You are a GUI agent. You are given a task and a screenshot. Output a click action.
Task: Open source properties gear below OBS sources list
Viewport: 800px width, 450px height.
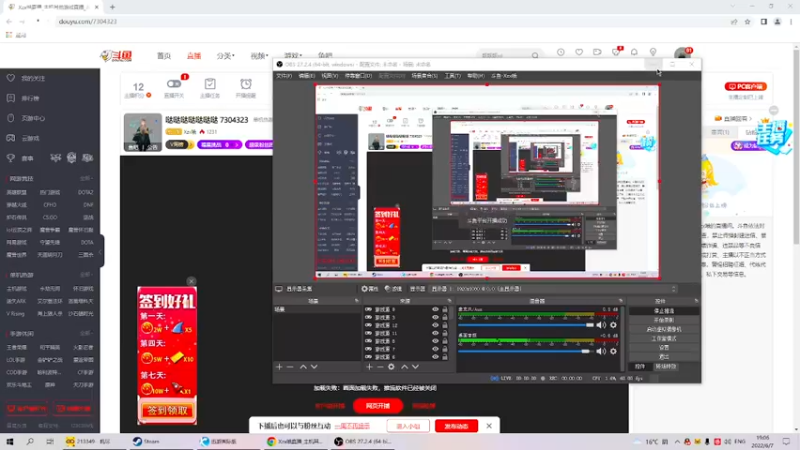click(x=391, y=367)
